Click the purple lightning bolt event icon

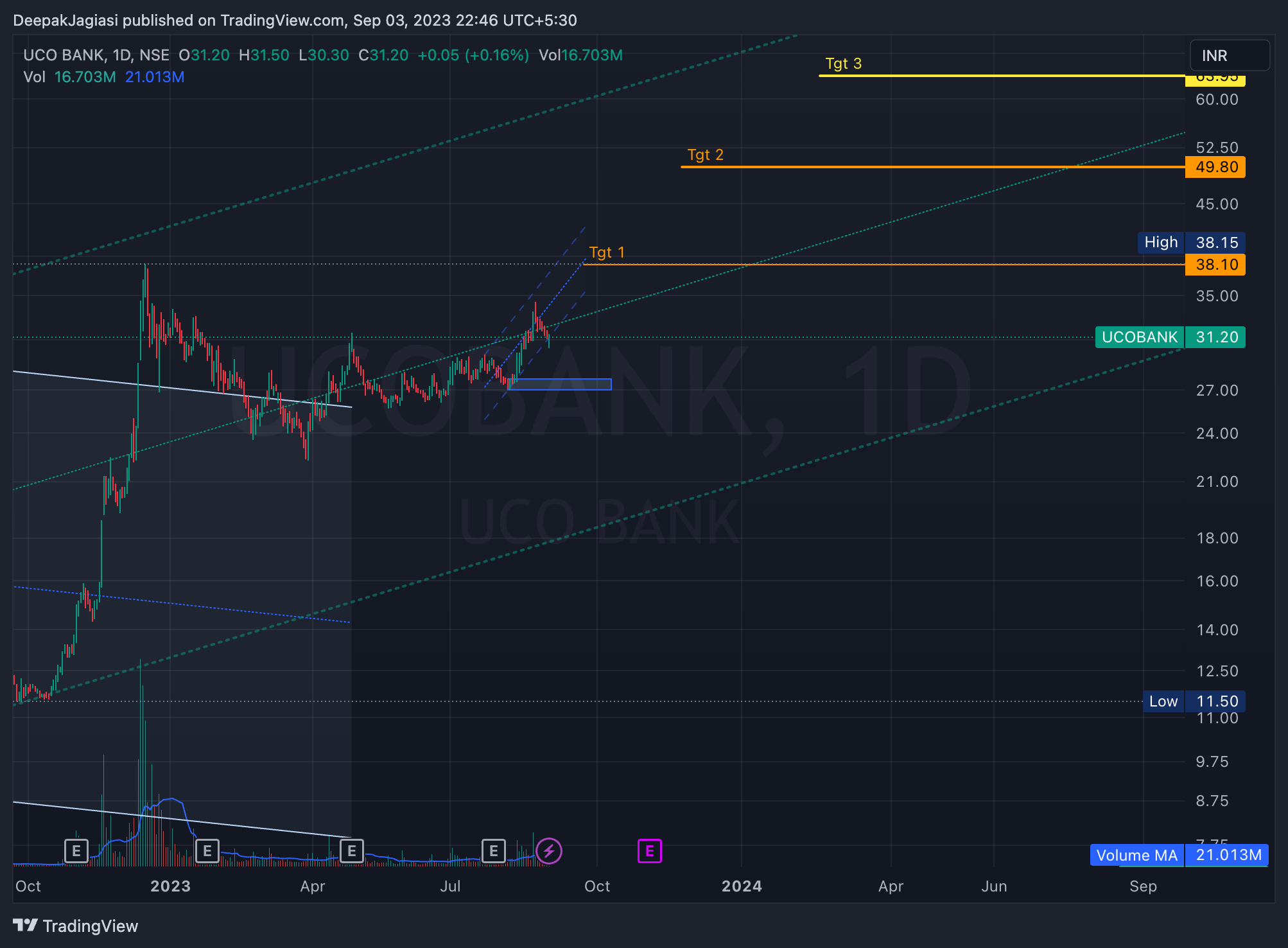(x=549, y=852)
